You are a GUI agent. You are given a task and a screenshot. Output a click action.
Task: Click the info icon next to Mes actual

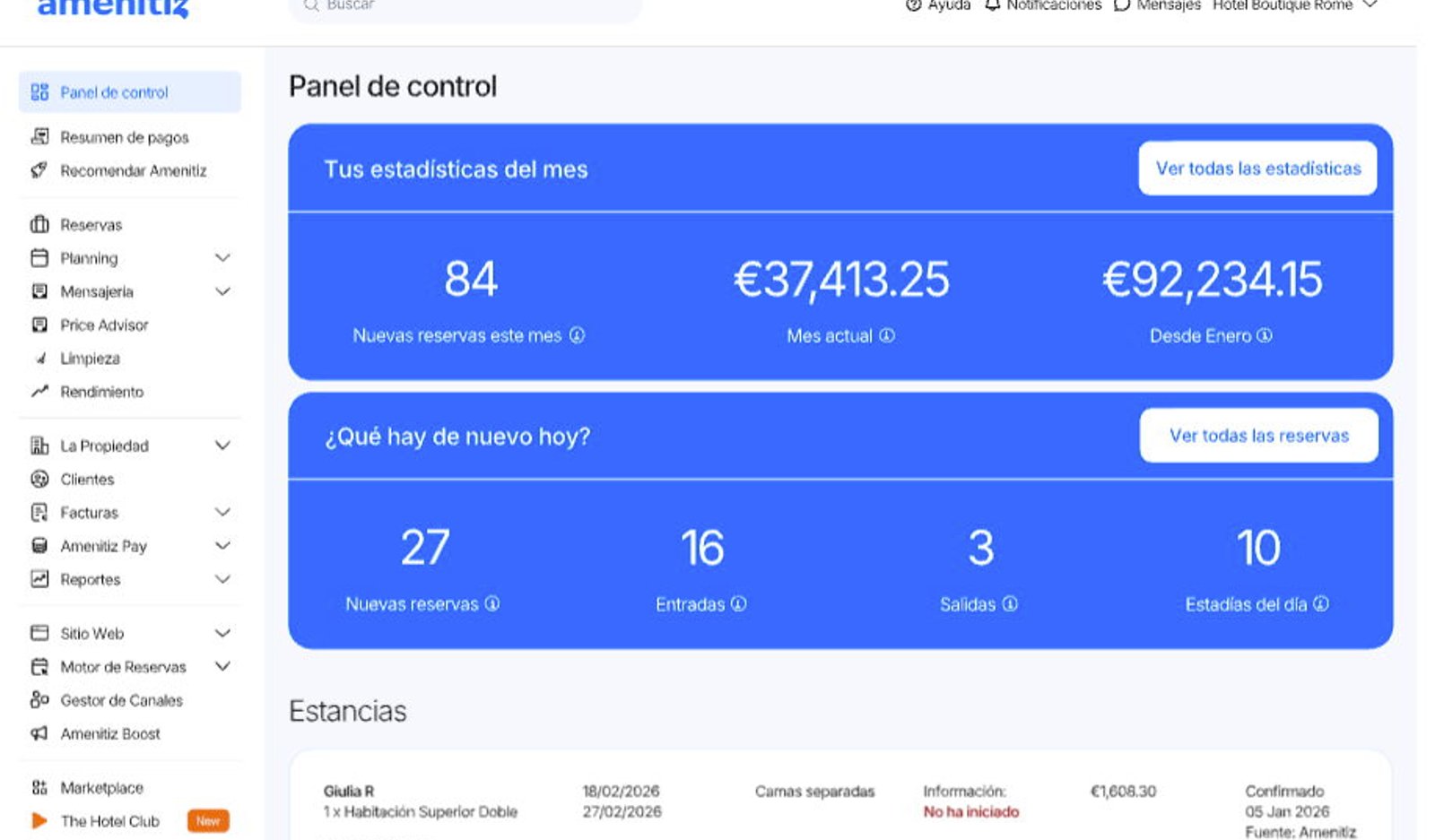[x=887, y=335]
